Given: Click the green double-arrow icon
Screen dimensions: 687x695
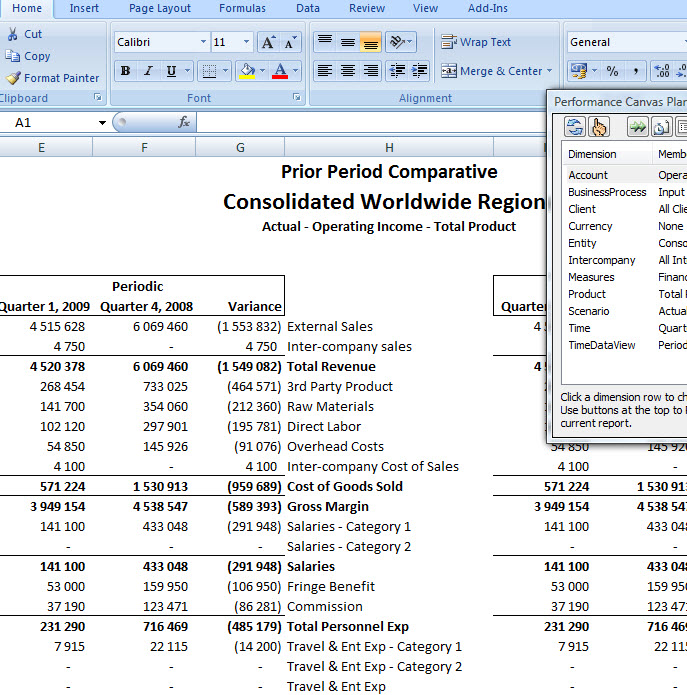Looking at the screenshot, I should click(637, 127).
